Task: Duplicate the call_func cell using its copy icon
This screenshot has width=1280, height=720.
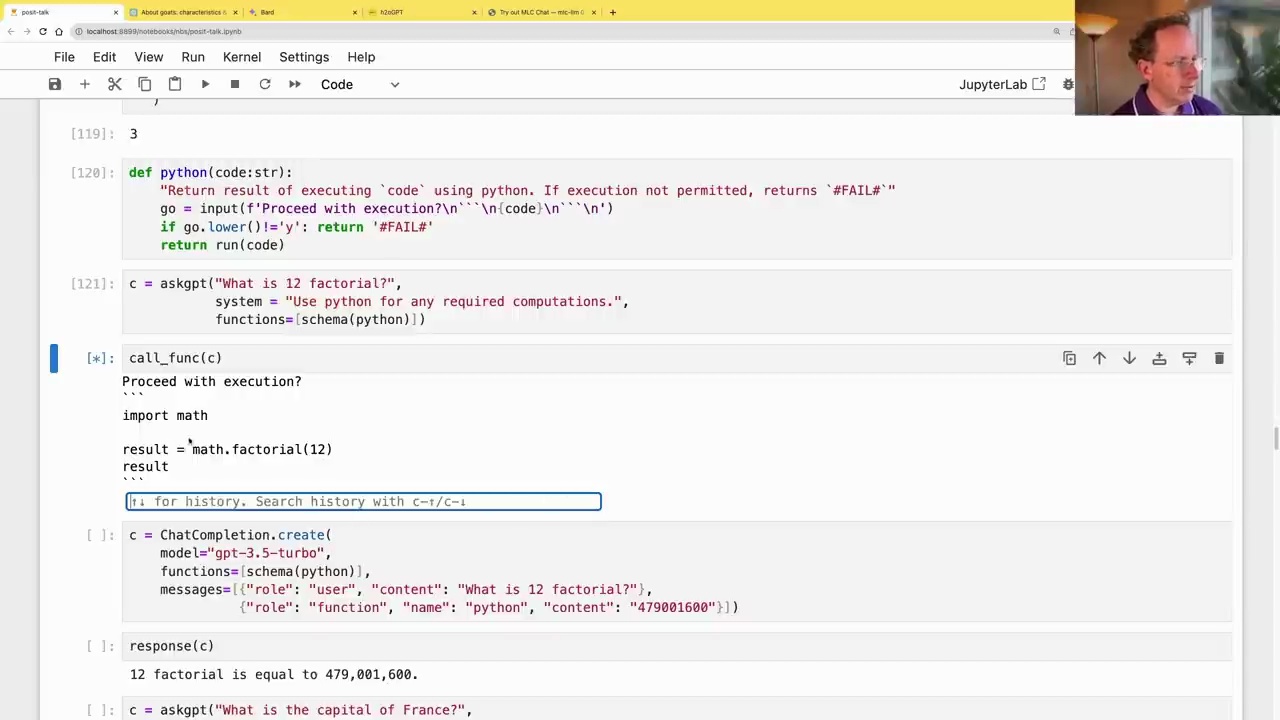Action: [1069, 358]
